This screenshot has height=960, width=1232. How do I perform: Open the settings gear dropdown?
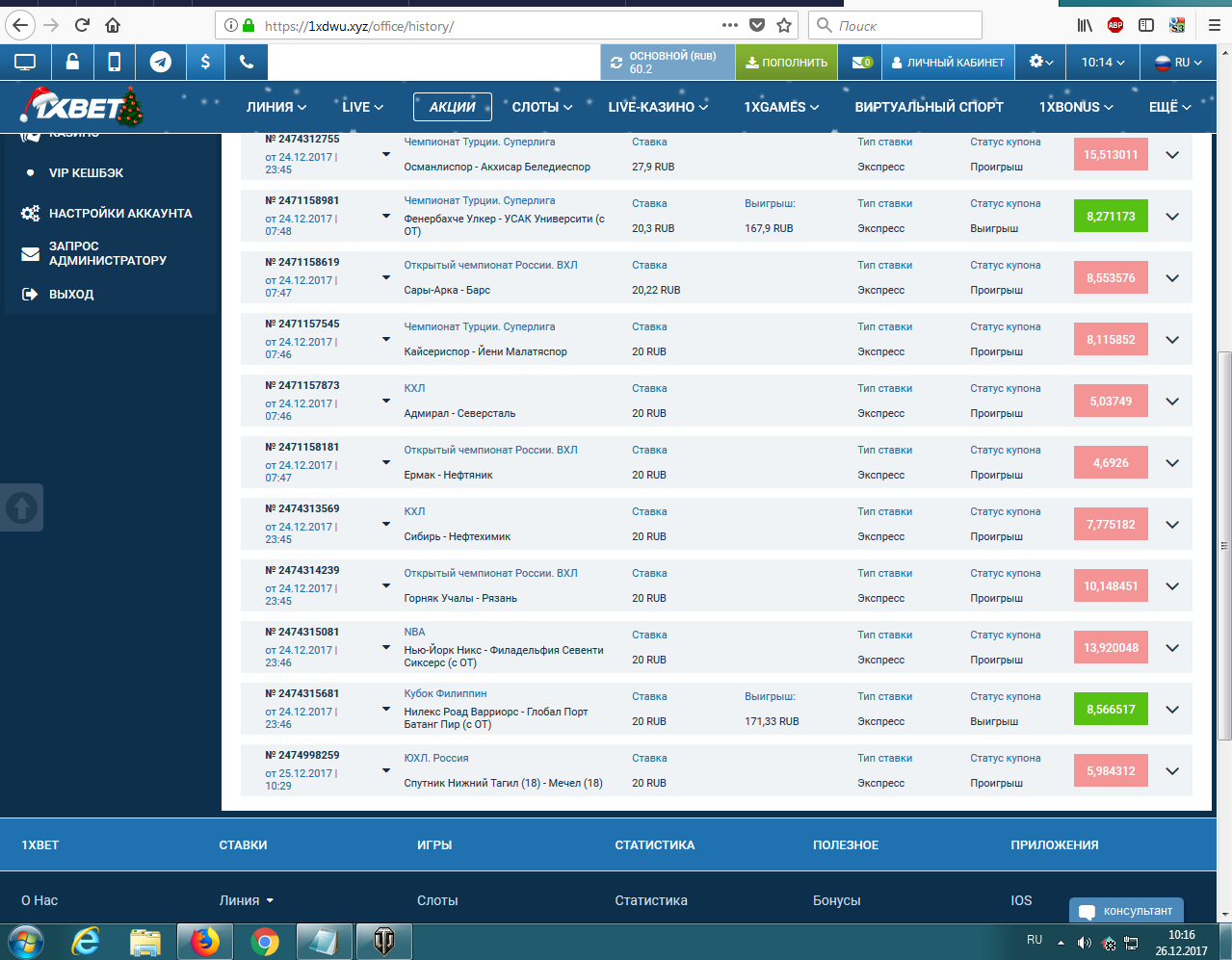1040,63
